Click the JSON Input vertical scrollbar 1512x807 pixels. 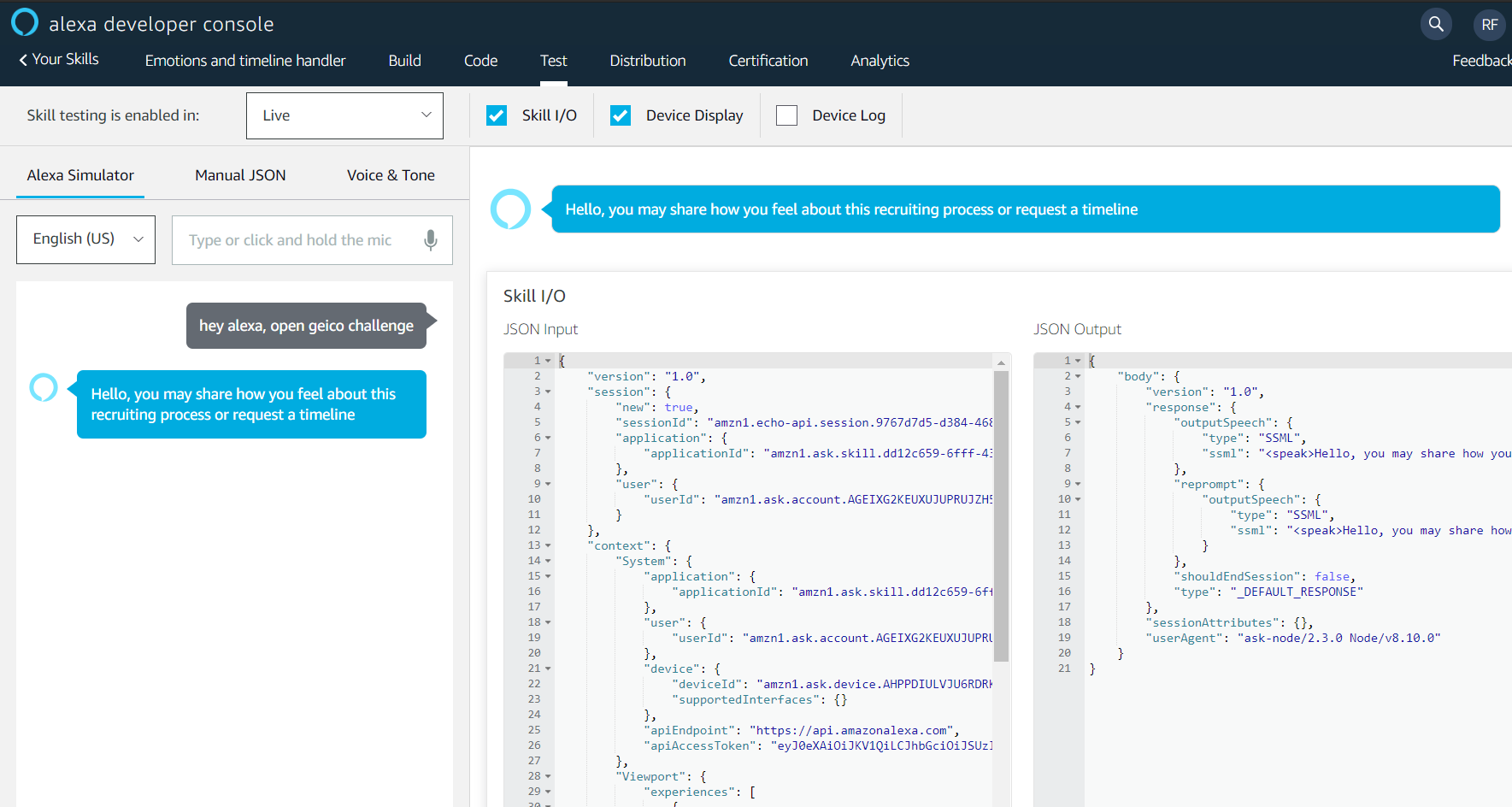(x=1001, y=515)
